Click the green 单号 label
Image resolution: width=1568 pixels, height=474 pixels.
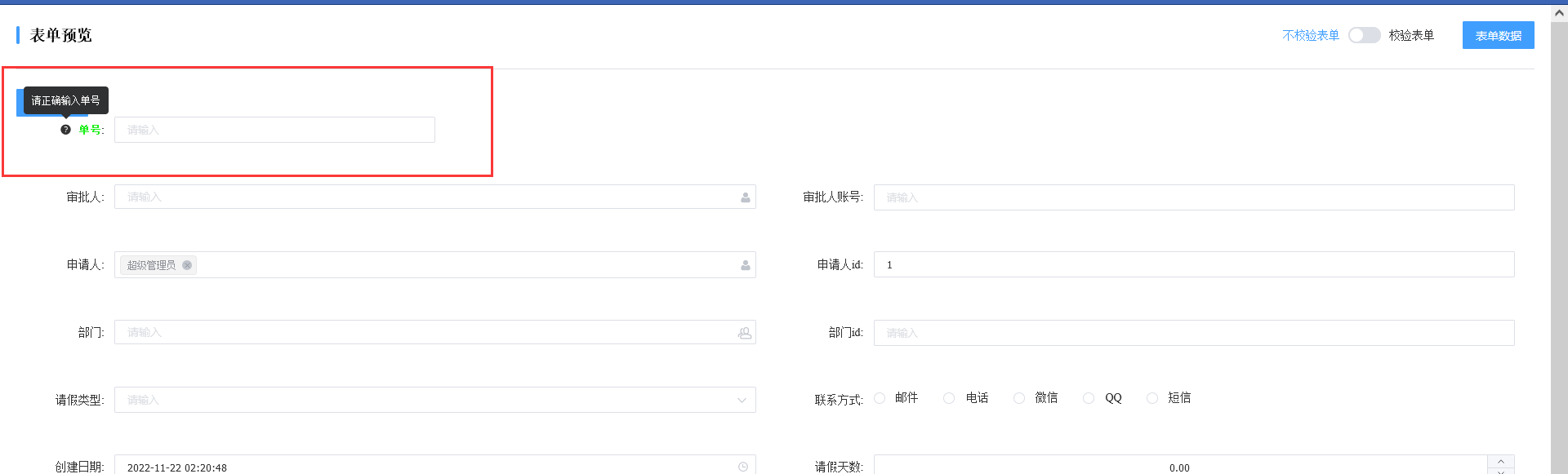click(x=91, y=130)
